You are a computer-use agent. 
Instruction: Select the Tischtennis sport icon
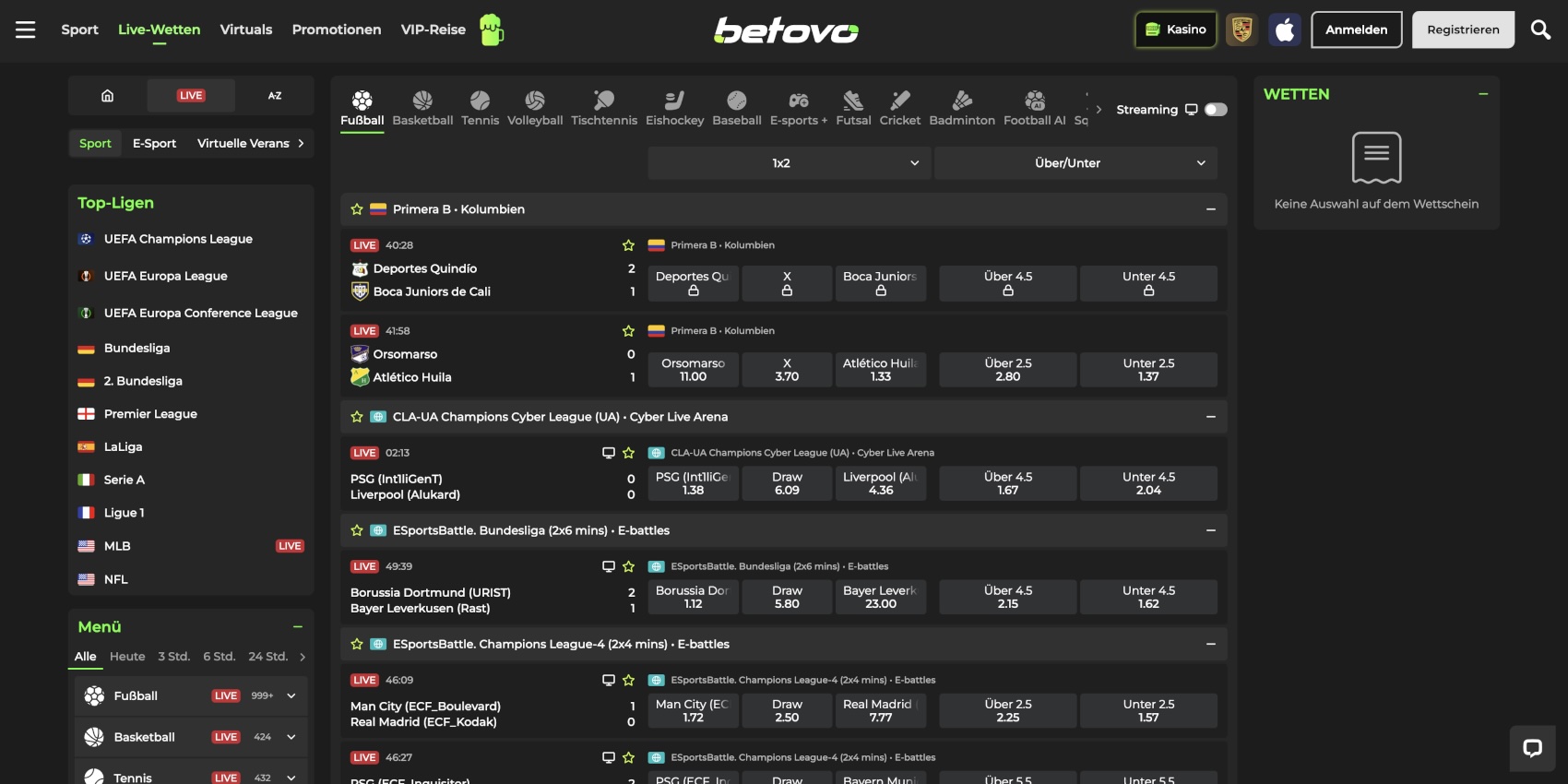[603, 108]
